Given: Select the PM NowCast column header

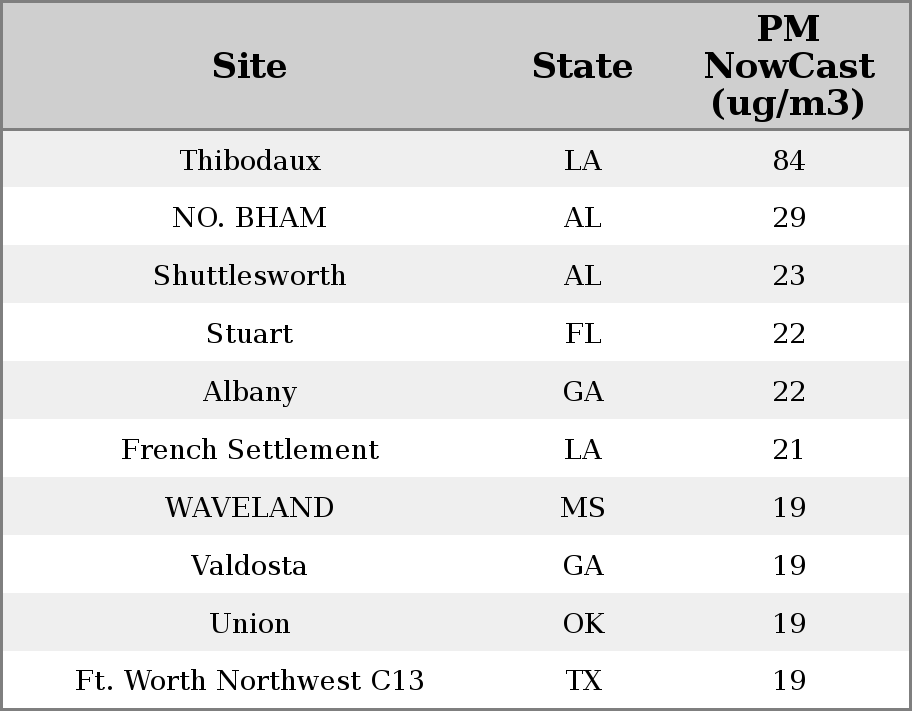Looking at the screenshot, I should (788, 66).
